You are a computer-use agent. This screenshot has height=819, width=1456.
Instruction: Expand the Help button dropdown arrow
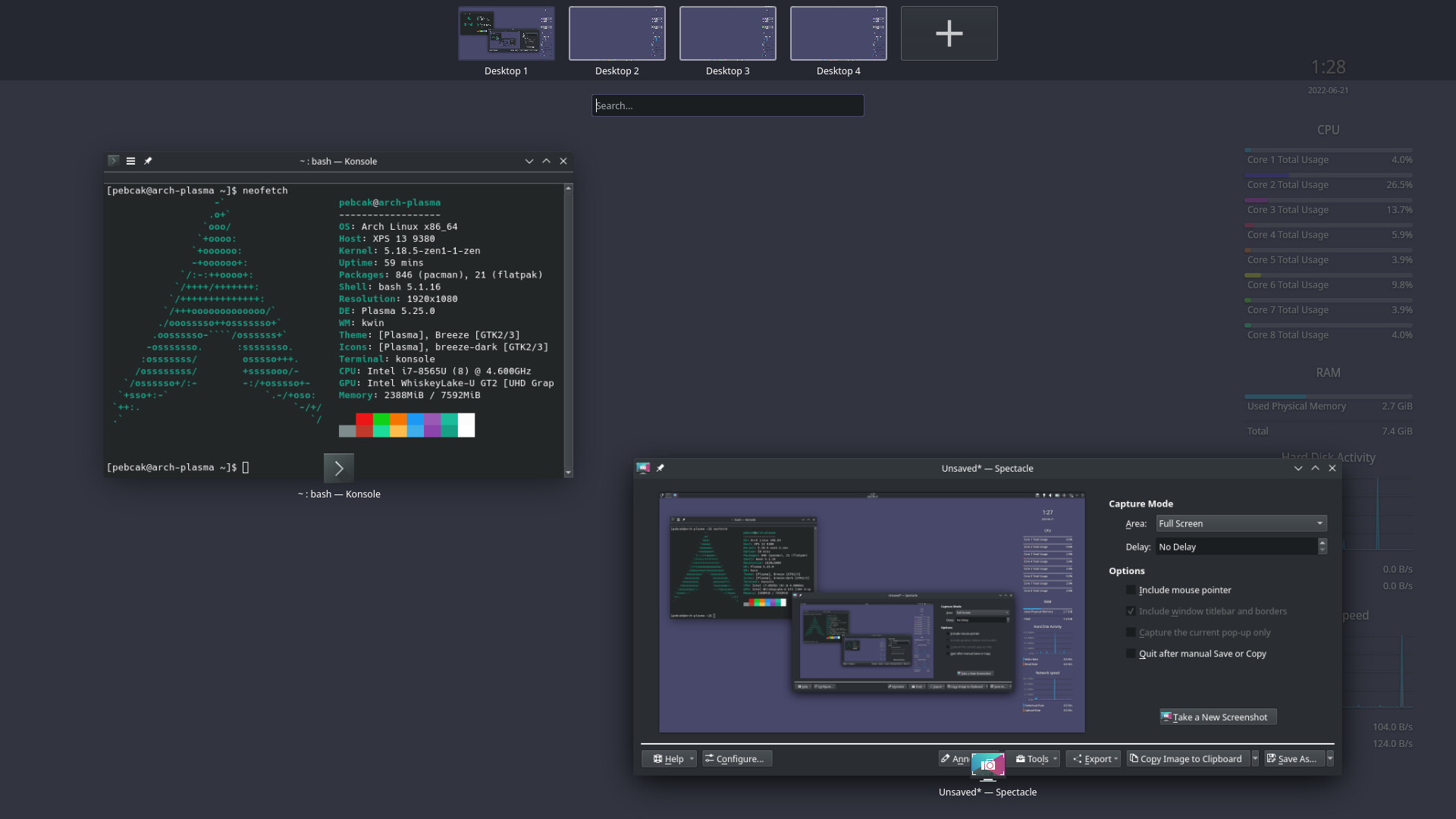point(692,758)
